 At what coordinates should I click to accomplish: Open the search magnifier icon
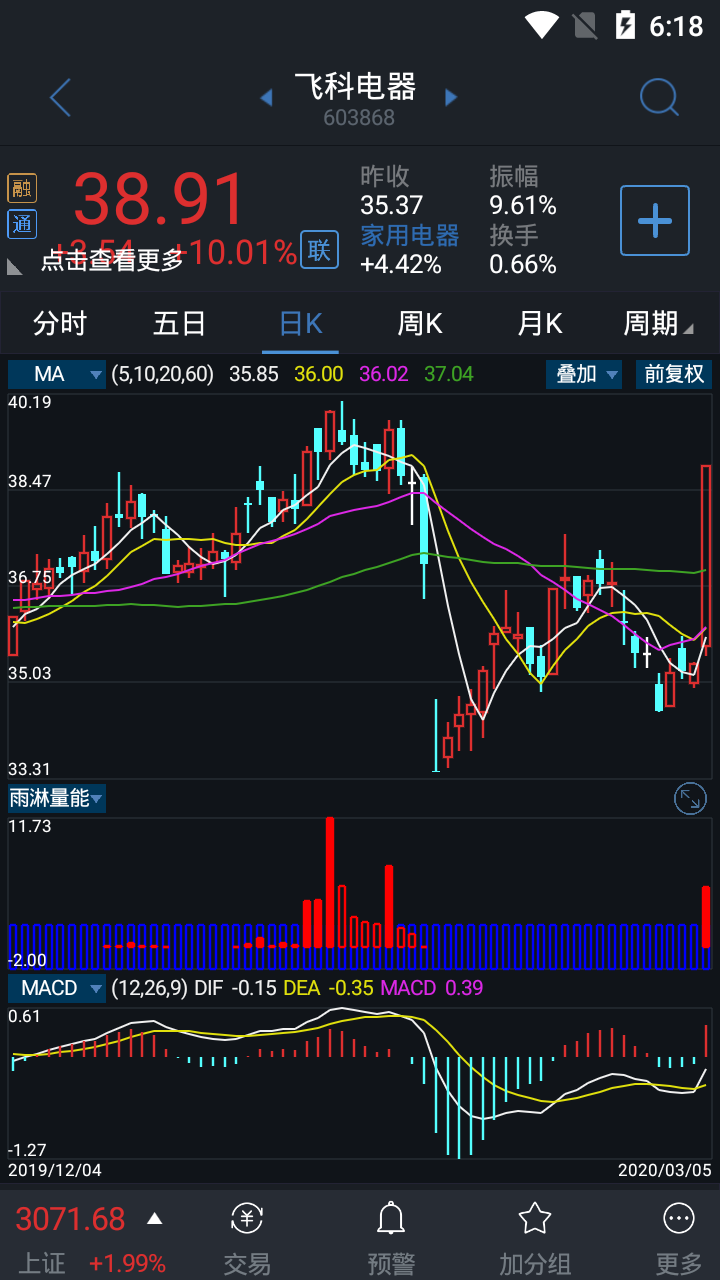pos(659,98)
